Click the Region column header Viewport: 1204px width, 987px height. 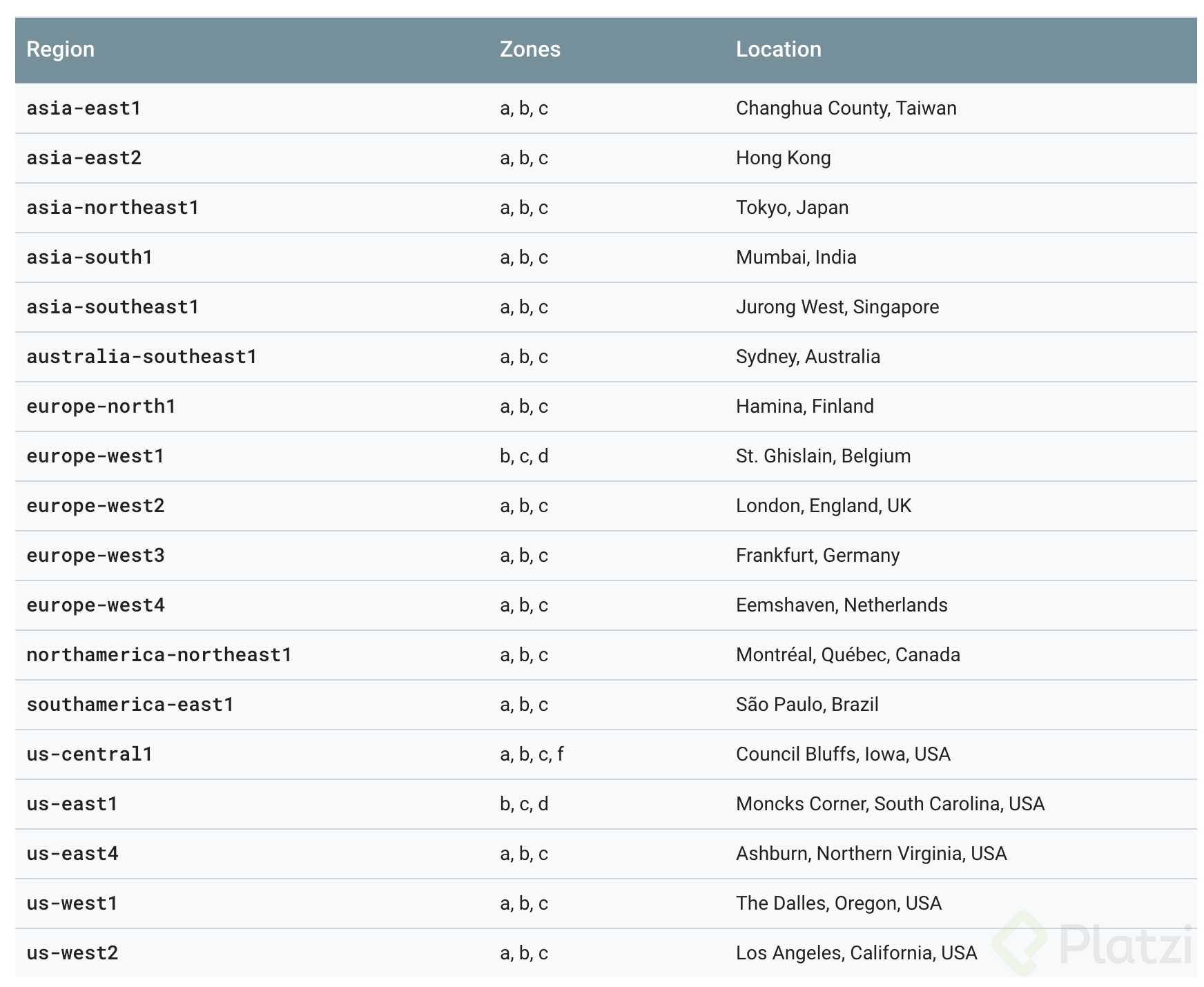(x=60, y=49)
